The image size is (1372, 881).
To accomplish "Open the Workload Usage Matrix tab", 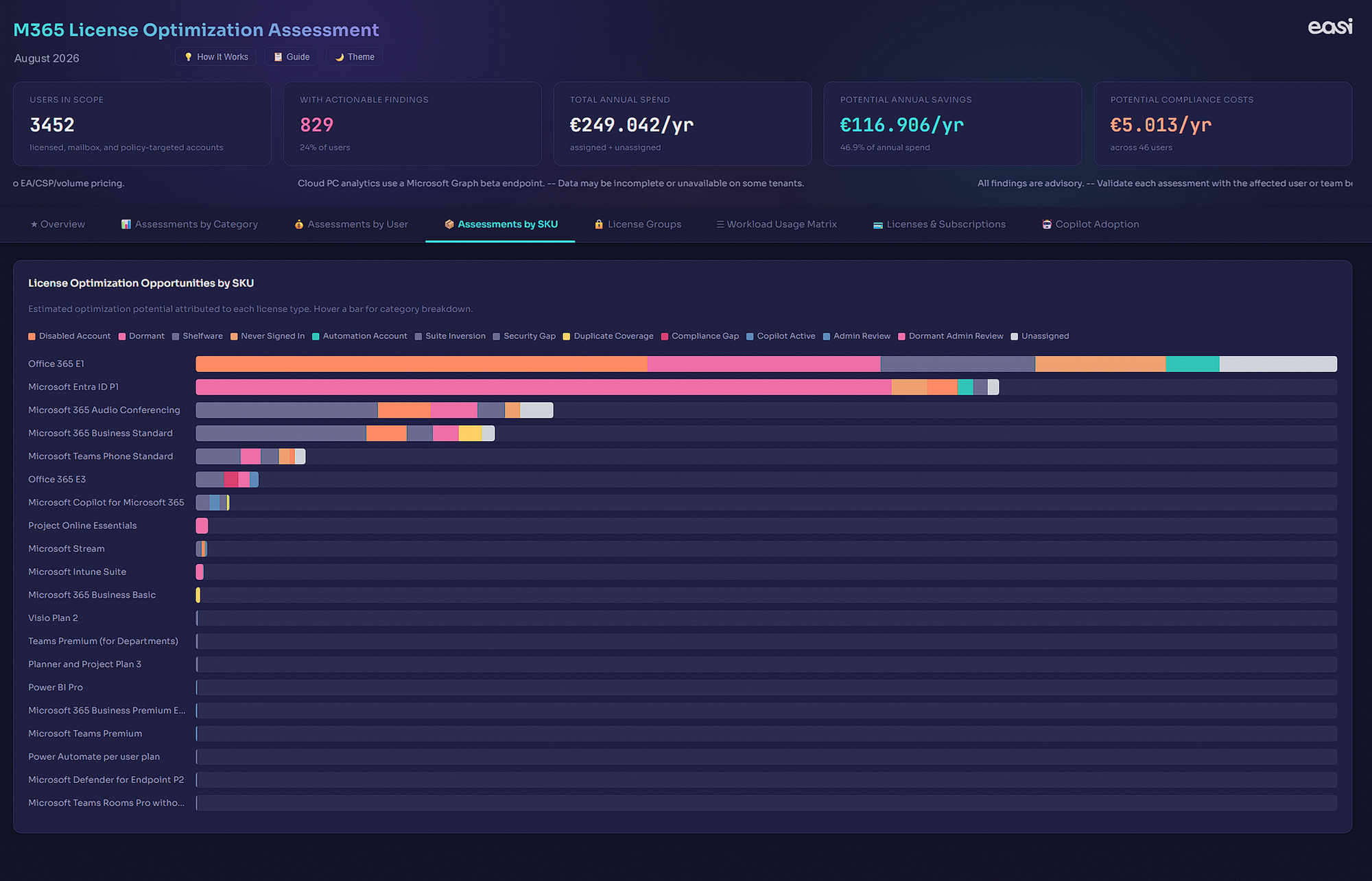I will 777,224.
